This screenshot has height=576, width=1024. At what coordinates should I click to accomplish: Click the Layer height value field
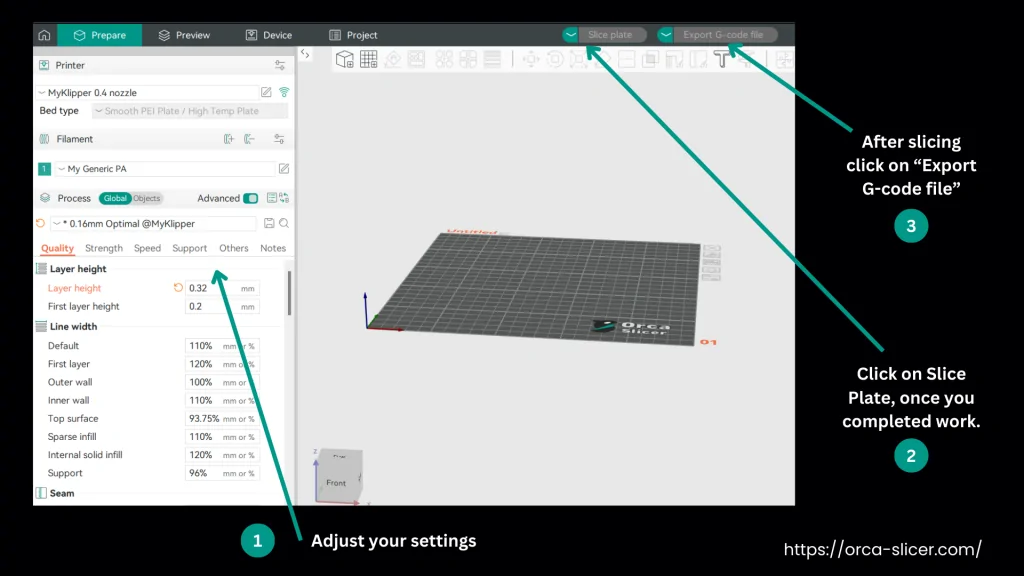tap(222, 288)
